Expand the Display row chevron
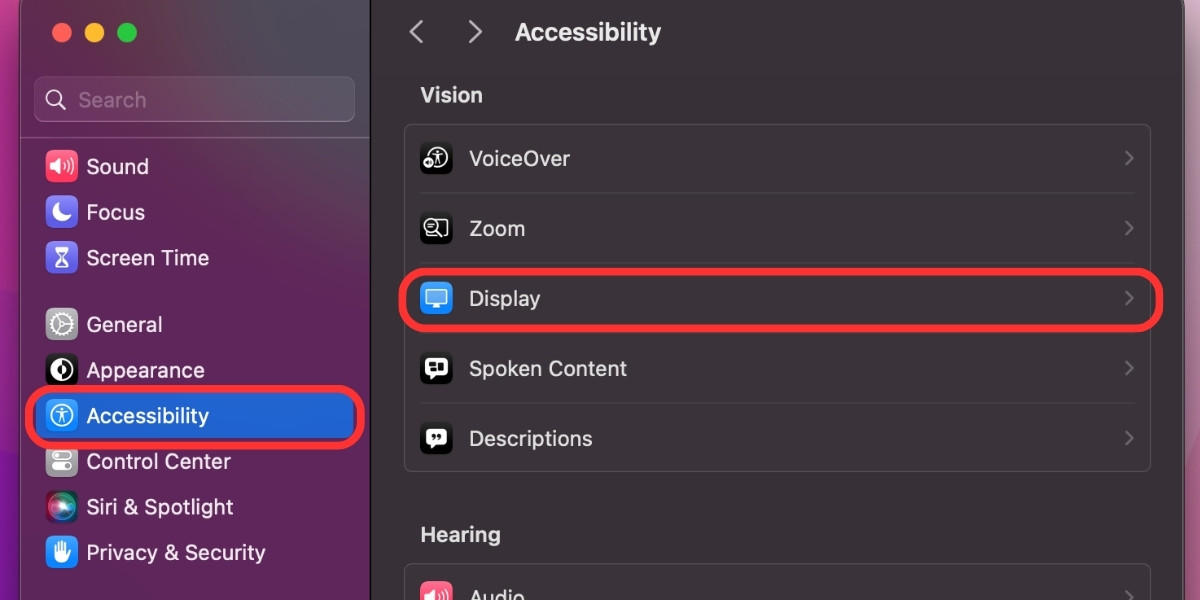Image resolution: width=1200 pixels, height=600 pixels. click(x=1129, y=298)
